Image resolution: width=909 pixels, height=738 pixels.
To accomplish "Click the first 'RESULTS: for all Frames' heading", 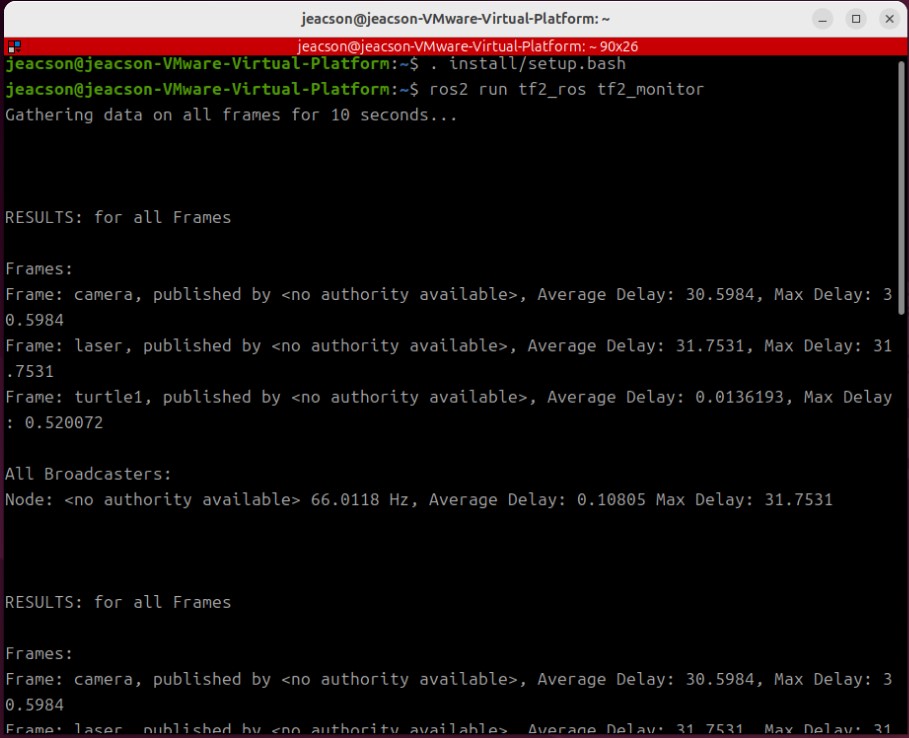I will pyautogui.click(x=118, y=217).
